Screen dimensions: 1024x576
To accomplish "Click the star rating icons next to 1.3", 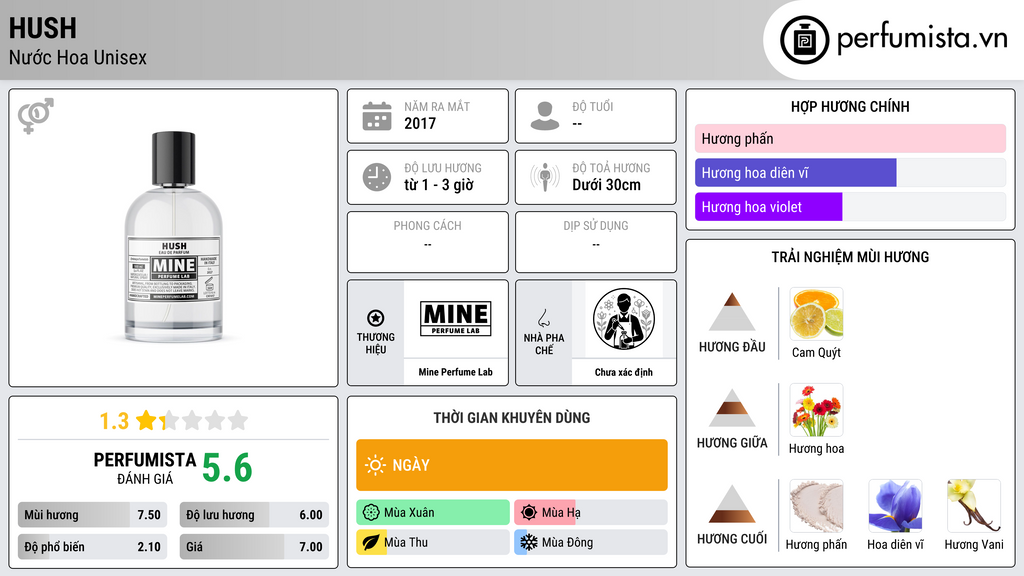I will coord(192,420).
